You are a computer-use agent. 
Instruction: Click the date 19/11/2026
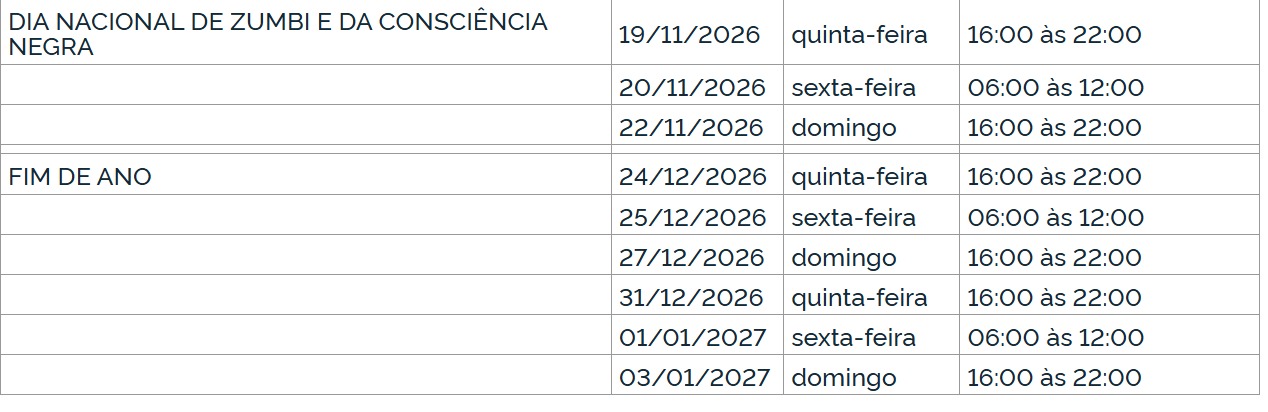[x=689, y=35]
